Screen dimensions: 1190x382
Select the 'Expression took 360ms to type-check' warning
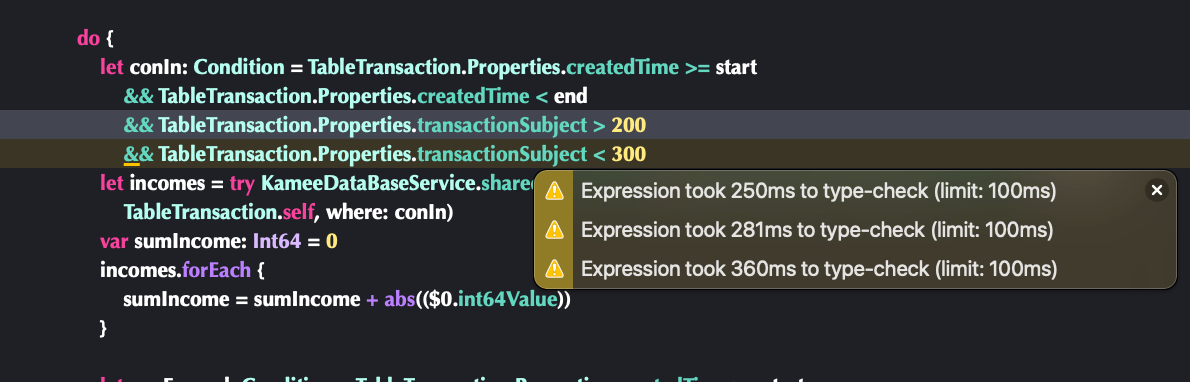coord(818,268)
